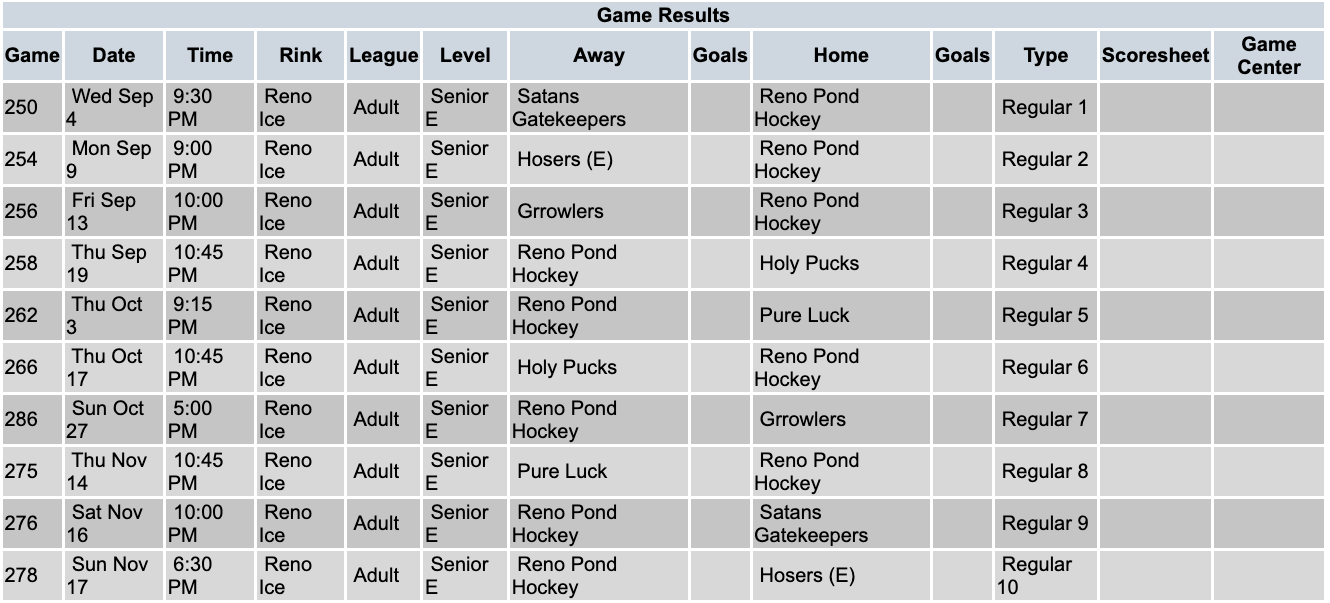Click Grrowlers away team in game 256
1330x603 pixels.
point(560,212)
